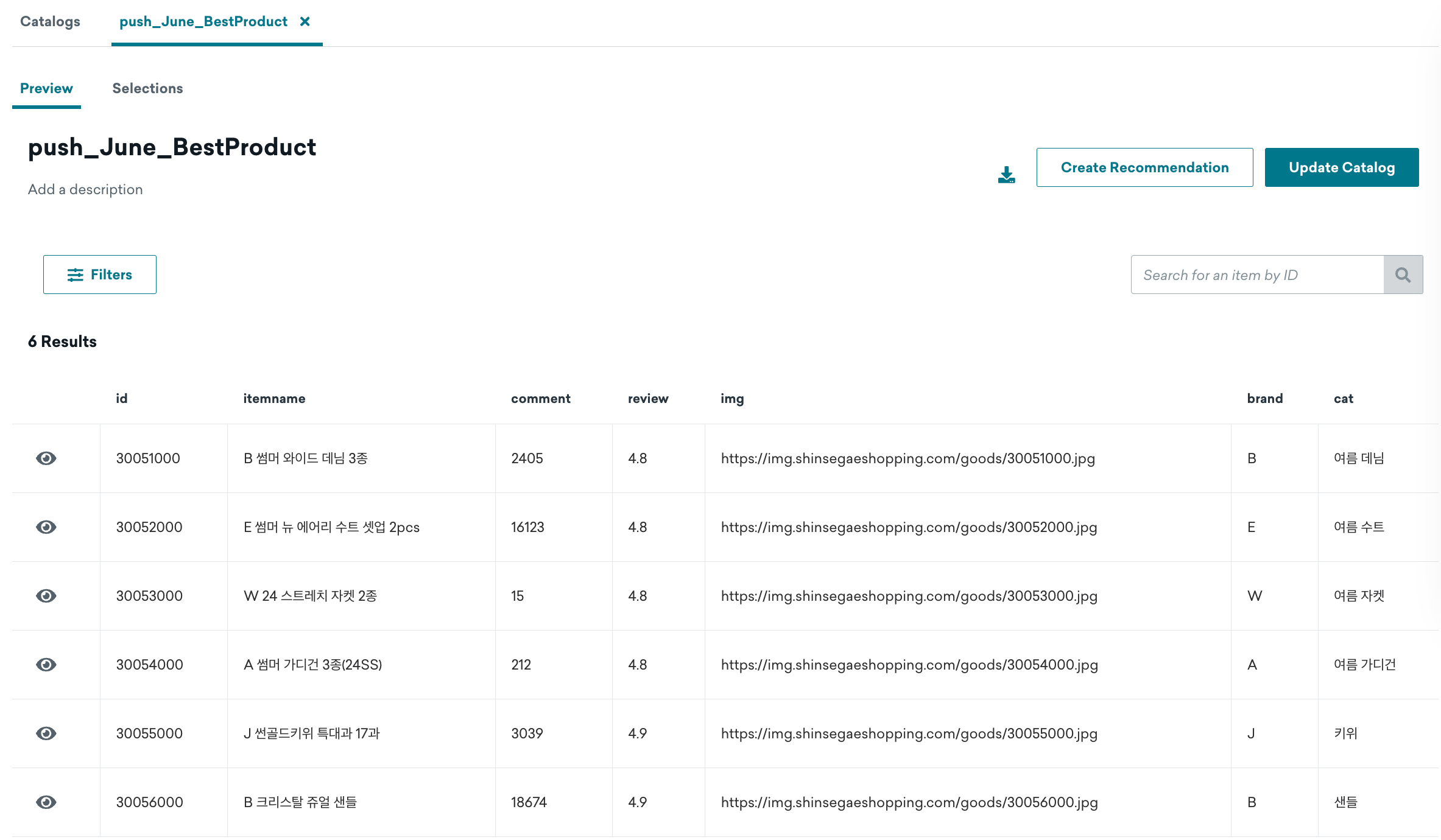Click itemname B 크리스탈 쥬얼 샌들
The width and height of the screenshot is (1441, 840).
pos(300,802)
